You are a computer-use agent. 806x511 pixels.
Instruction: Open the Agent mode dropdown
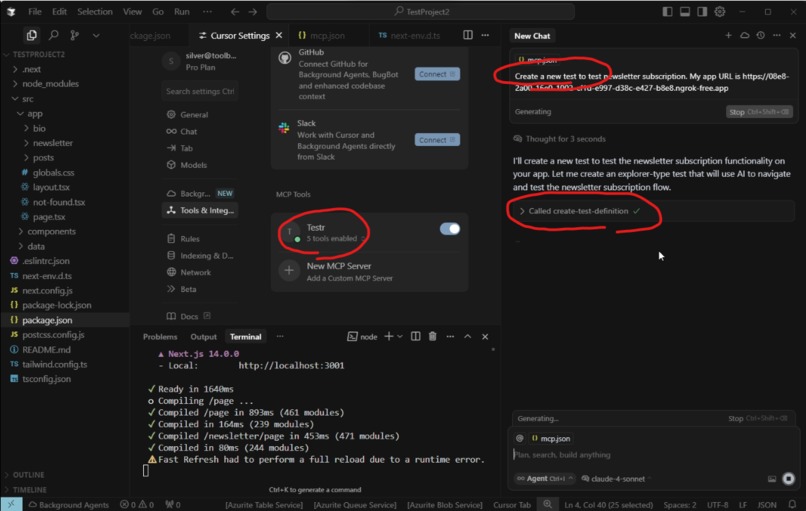544,479
